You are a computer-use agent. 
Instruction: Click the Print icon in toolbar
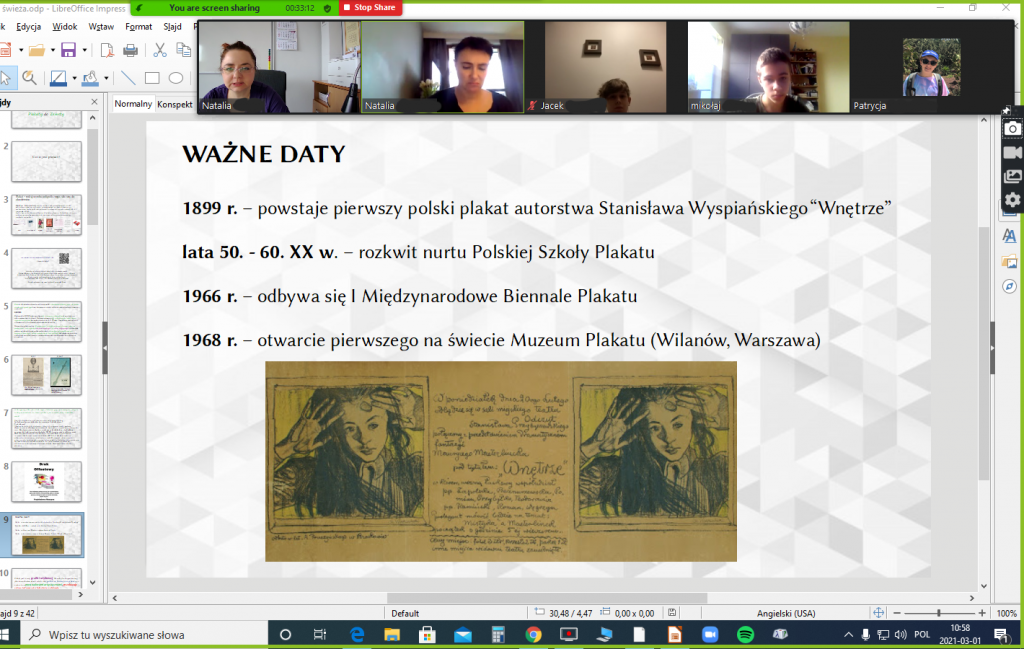pos(130,50)
